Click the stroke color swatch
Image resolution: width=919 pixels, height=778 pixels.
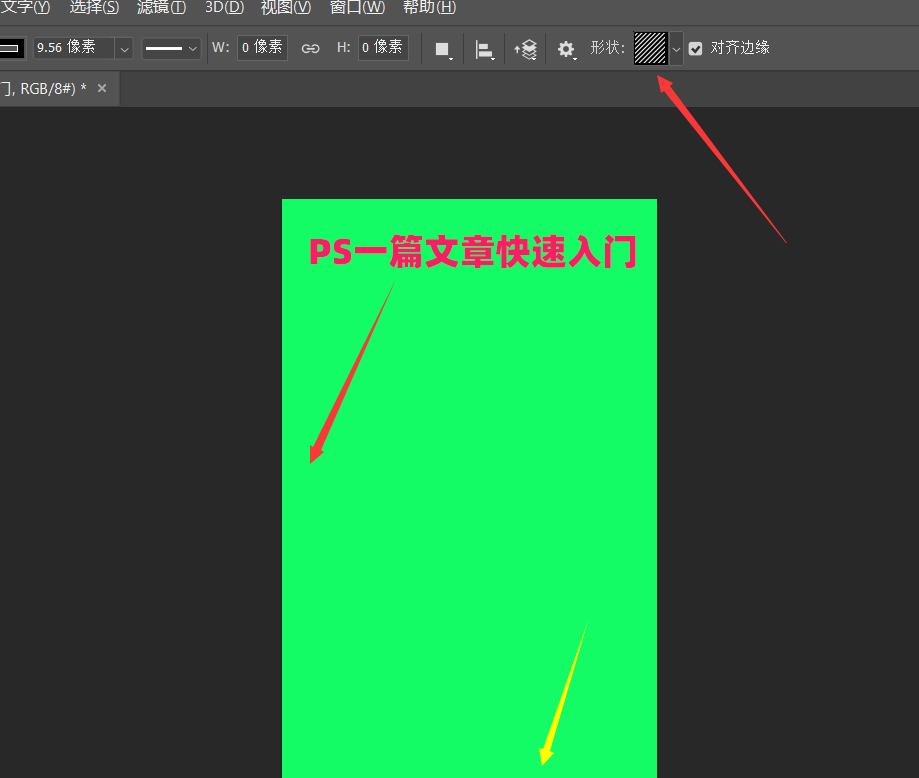(x=12, y=48)
